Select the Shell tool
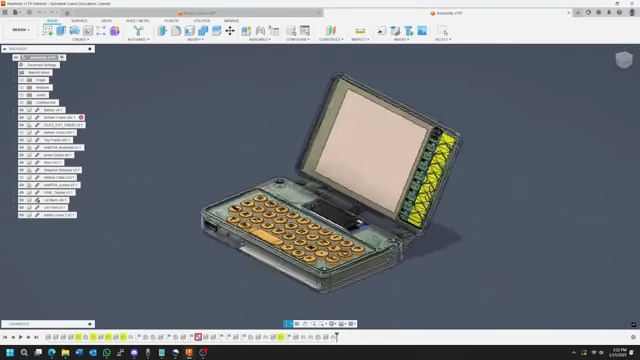Viewport: 640px width, 360px height. (189, 31)
